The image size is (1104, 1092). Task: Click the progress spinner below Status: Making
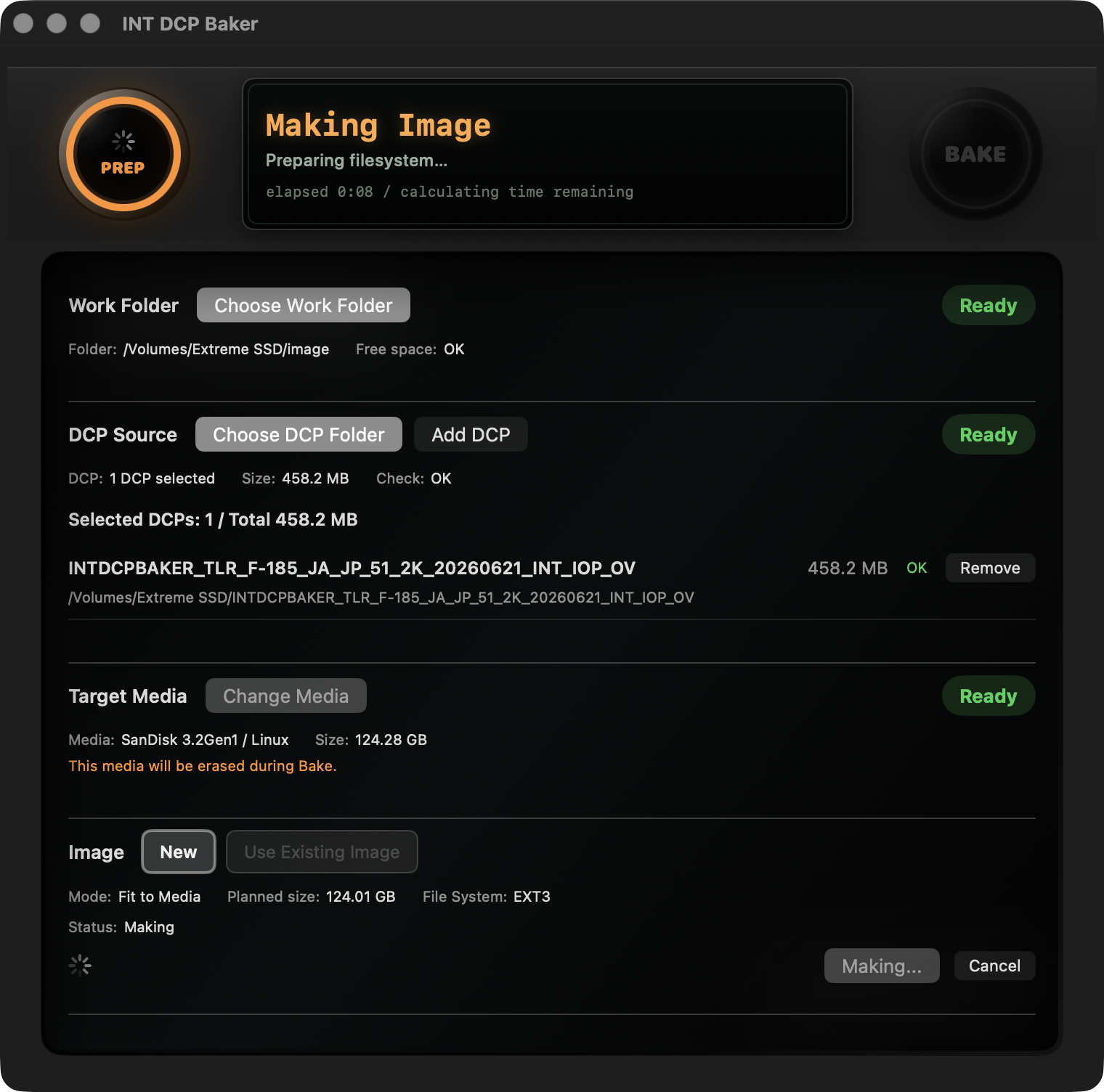click(80, 965)
